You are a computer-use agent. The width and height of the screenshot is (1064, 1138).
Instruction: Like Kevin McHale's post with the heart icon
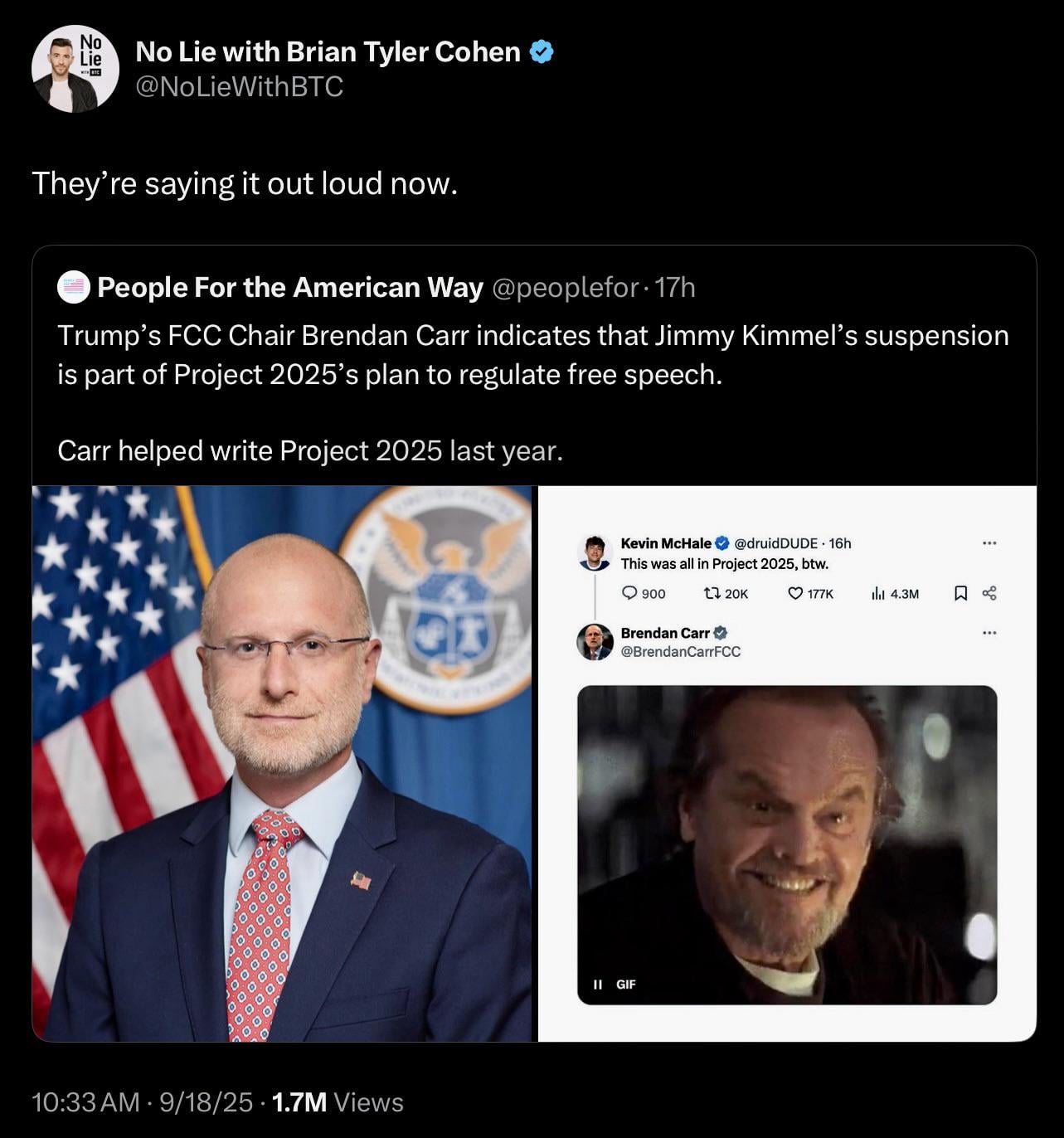coord(795,593)
